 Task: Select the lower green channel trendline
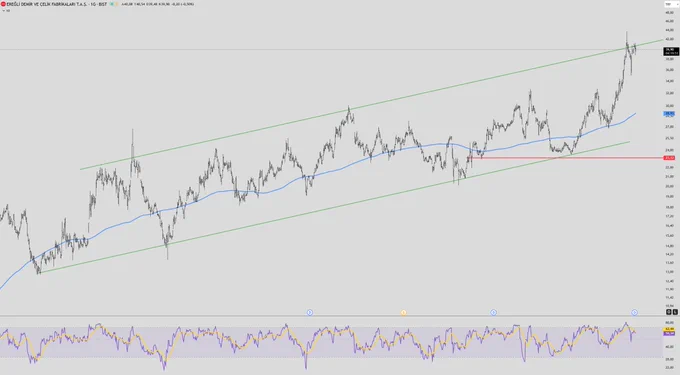334,208
